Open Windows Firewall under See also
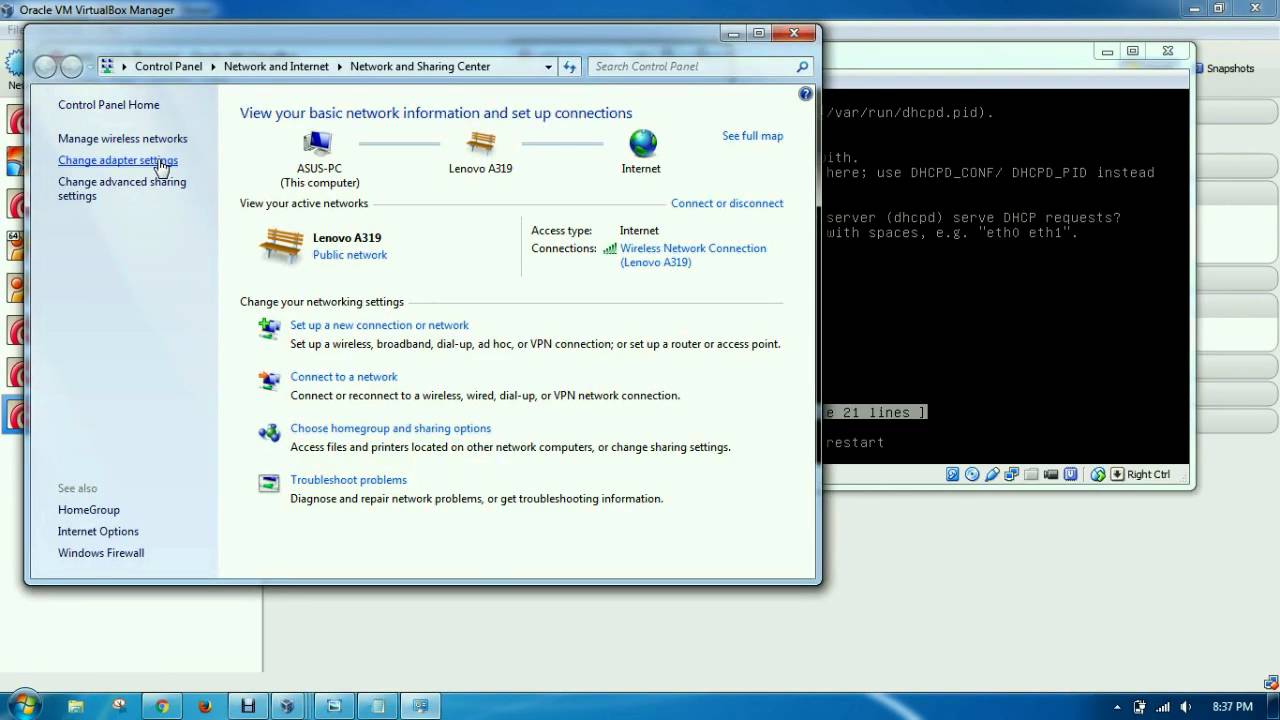This screenshot has height=720, width=1280. click(x=101, y=553)
